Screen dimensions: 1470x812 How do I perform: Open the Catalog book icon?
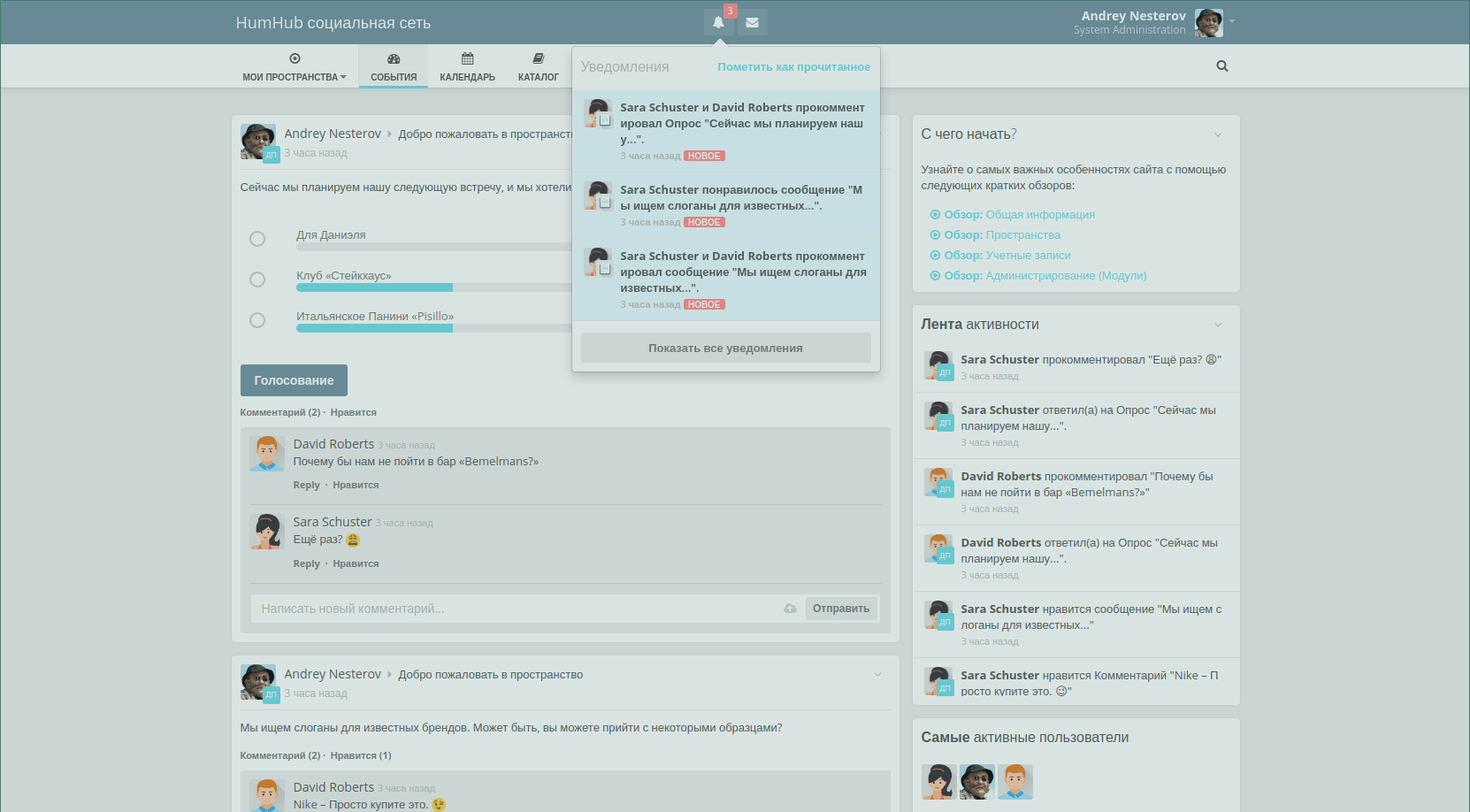click(x=538, y=59)
